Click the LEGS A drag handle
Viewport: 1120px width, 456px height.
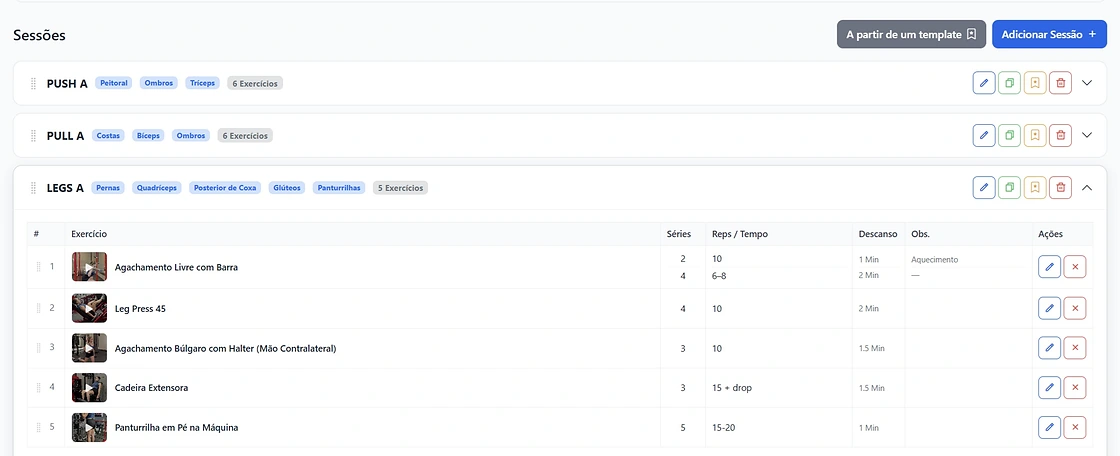(x=33, y=188)
